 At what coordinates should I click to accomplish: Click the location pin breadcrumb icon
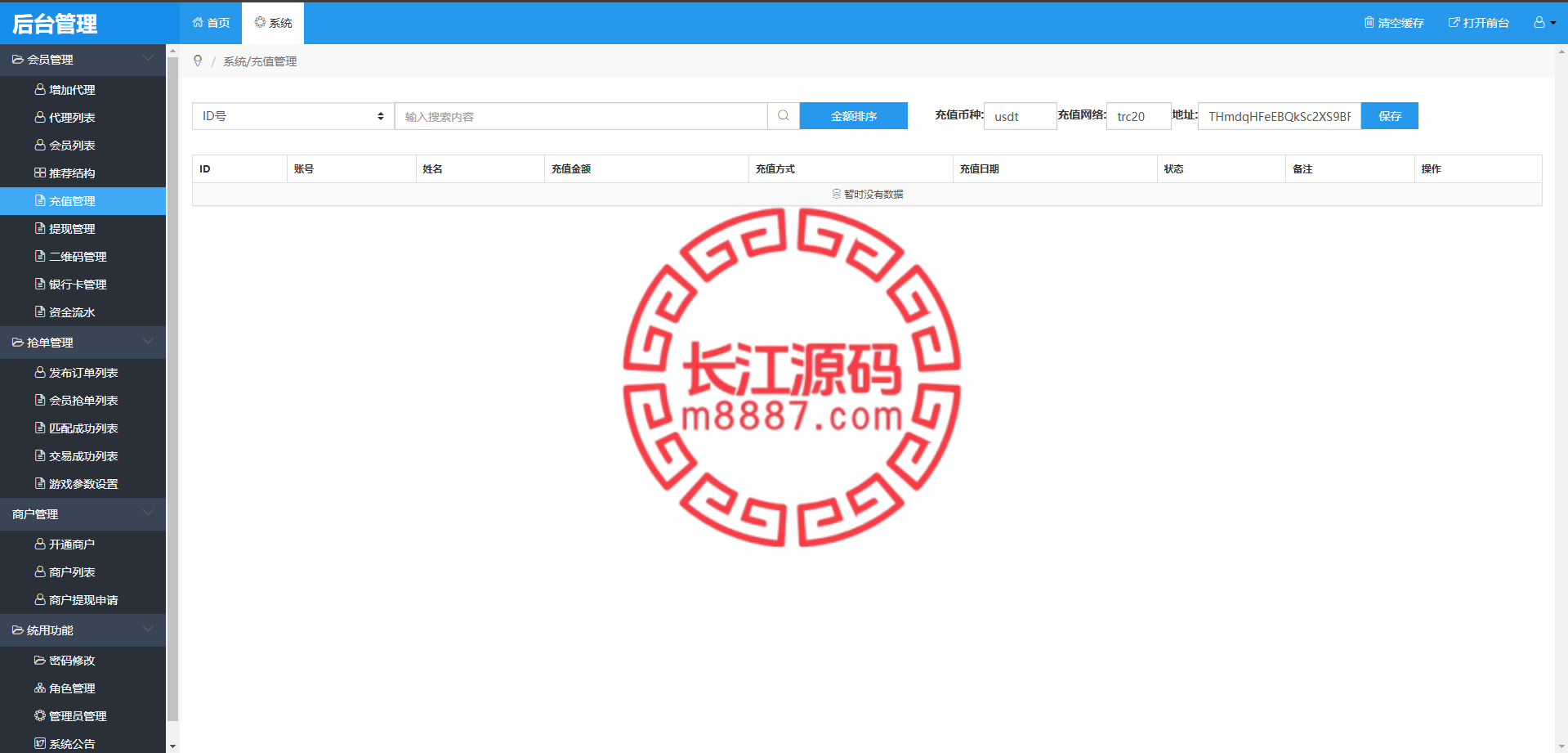click(198, 61)
